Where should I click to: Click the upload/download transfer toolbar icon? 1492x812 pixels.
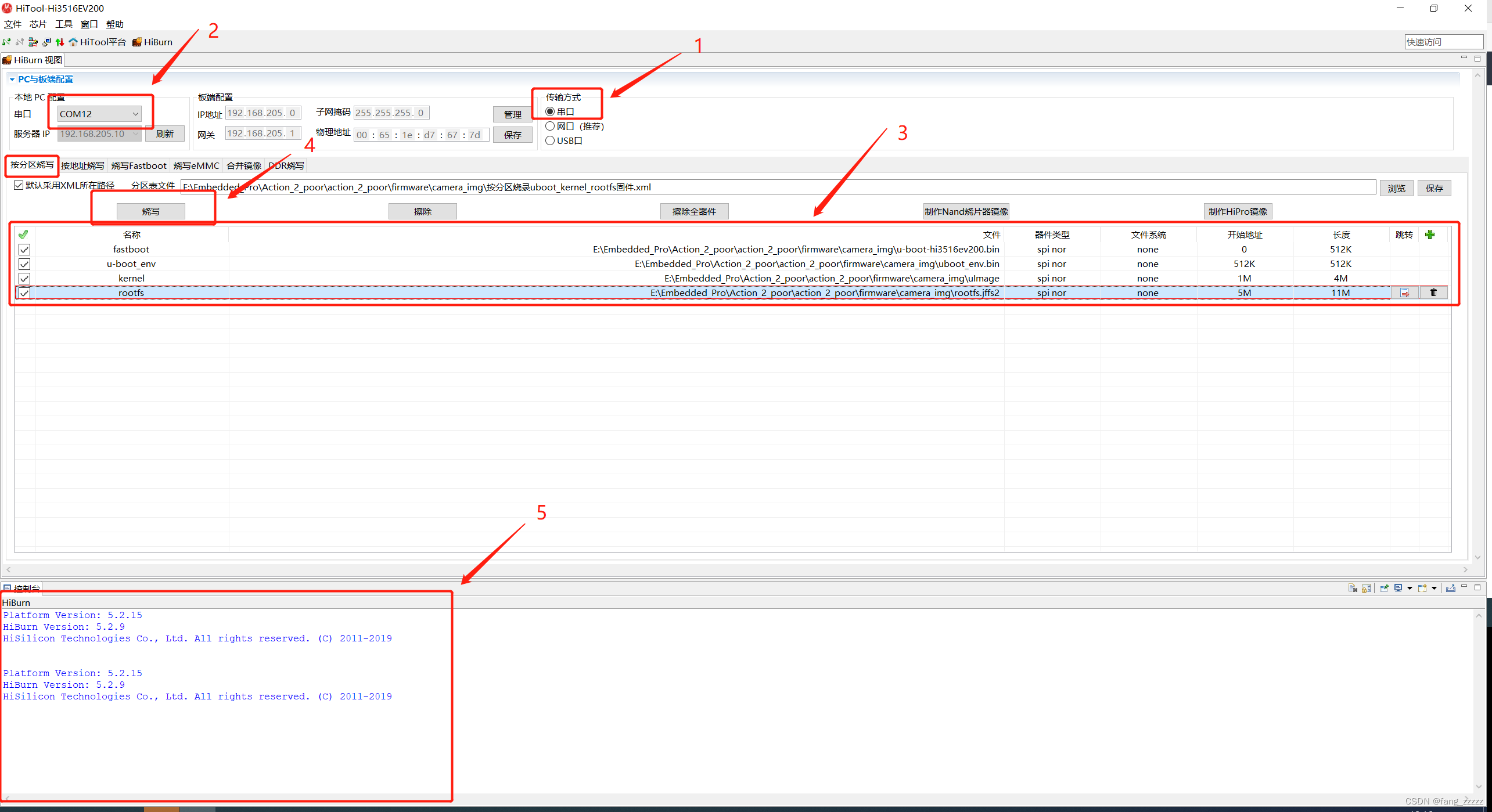(60, 42)
